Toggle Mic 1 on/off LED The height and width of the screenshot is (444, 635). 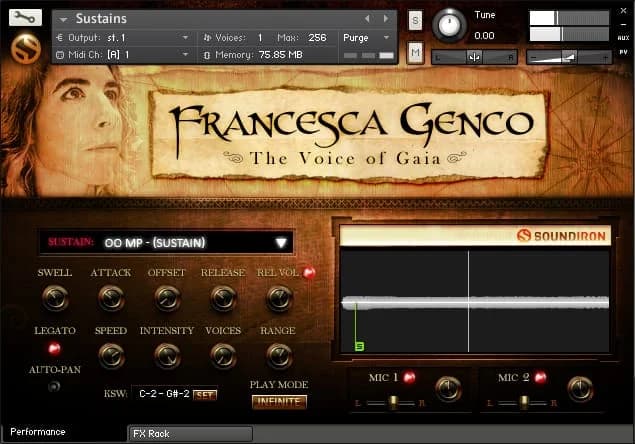[x=409, y=377]
